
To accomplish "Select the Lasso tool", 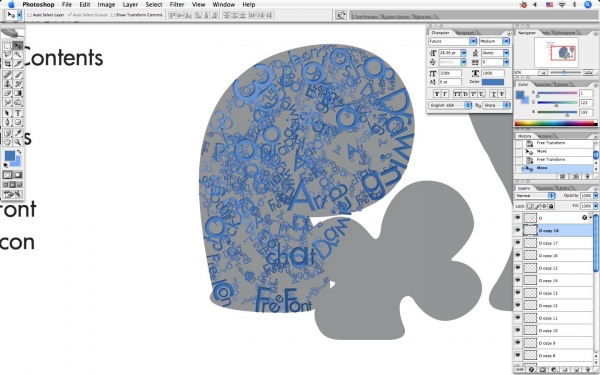I will pyautogui.click(x=7, y=55).
